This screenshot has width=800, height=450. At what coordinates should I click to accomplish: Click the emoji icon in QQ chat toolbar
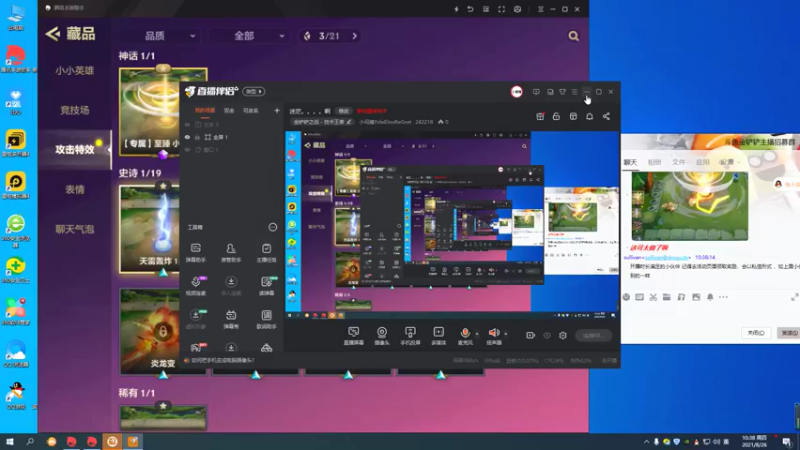[x=626, y=297]
